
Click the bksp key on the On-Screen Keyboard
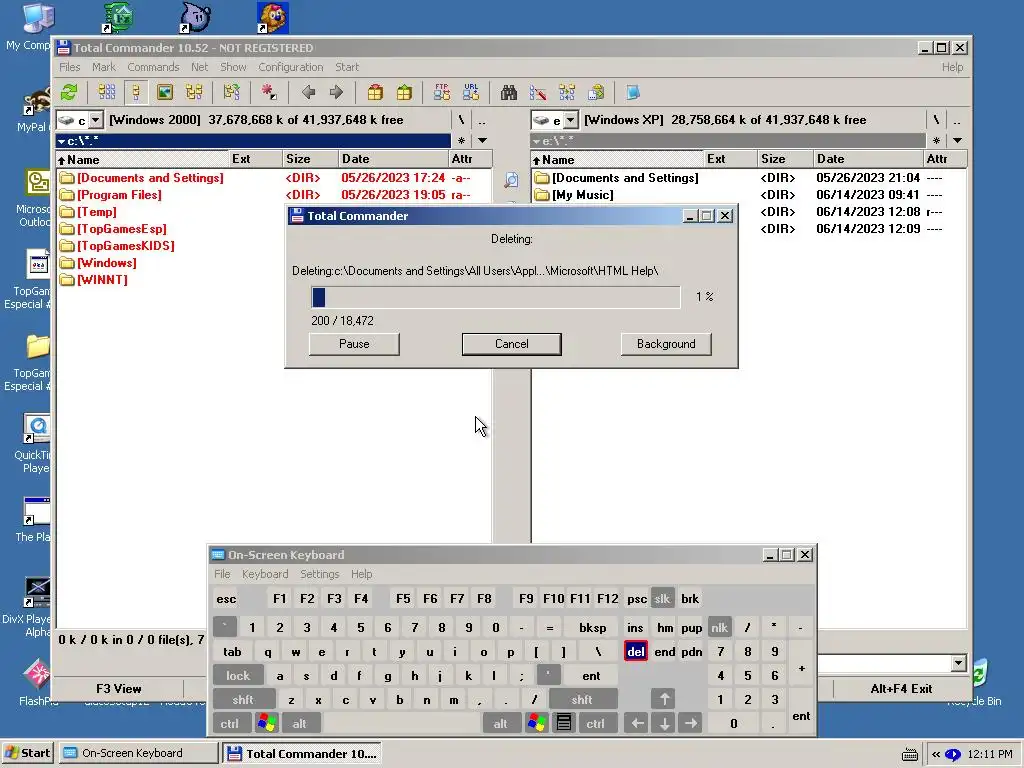tap(592, 628)
